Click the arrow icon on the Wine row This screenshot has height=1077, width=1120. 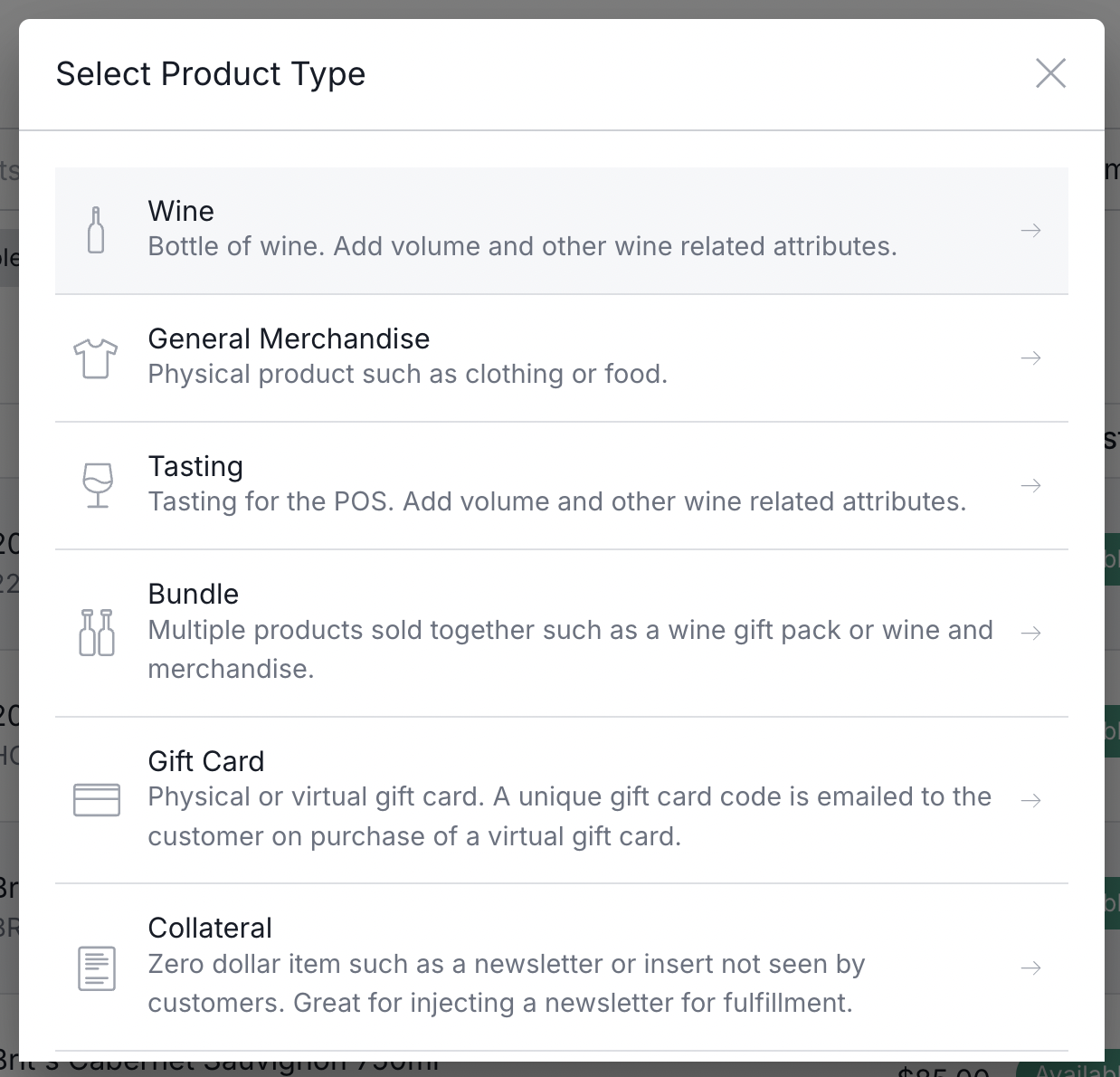(x=1030, y=231)
